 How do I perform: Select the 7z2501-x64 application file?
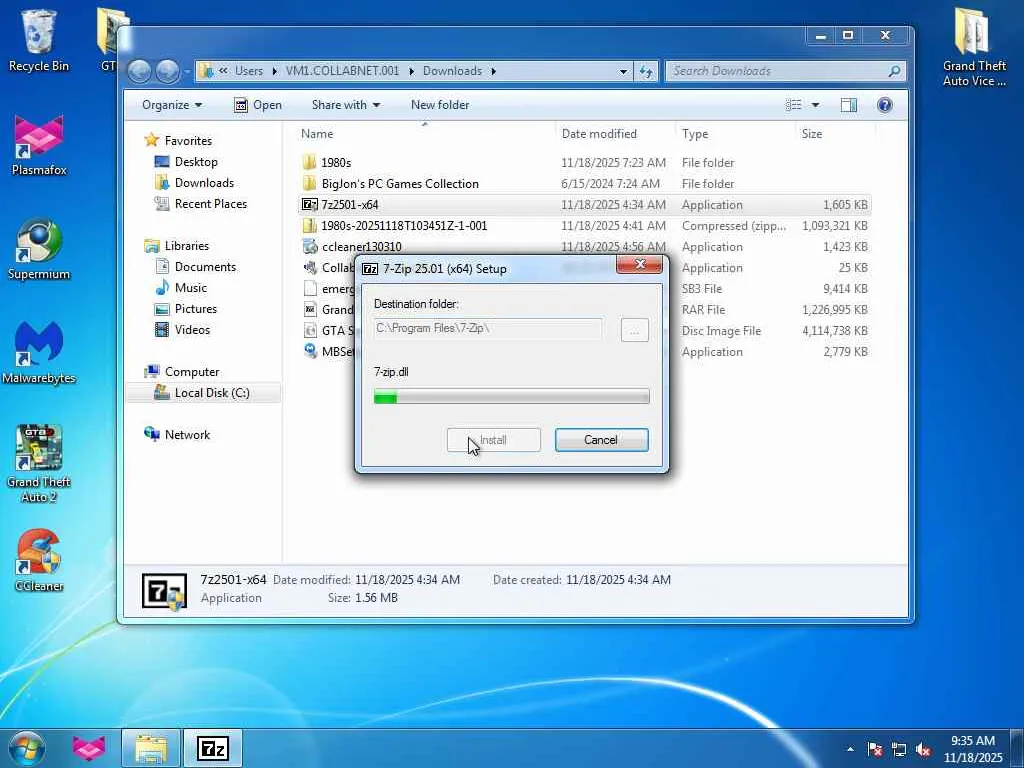pos(584,204)
